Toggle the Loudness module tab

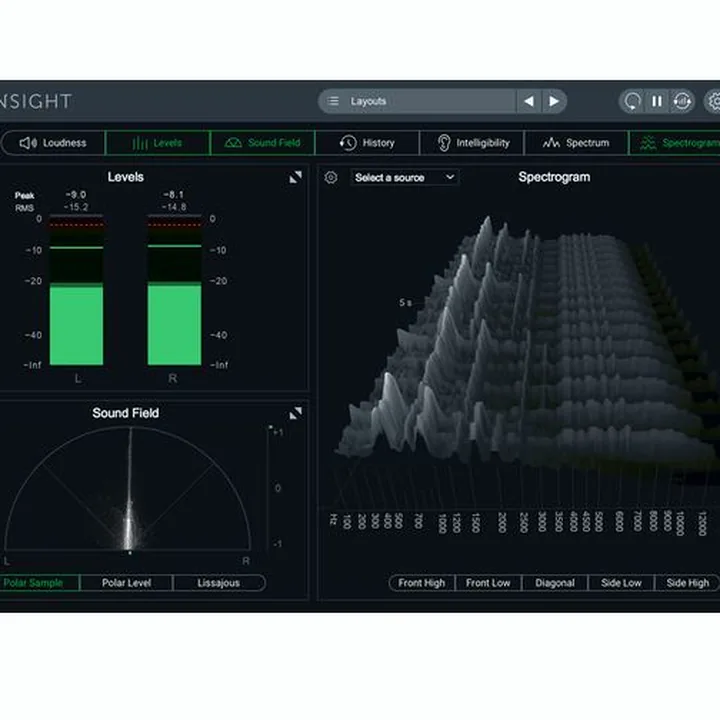click(53, 143)
